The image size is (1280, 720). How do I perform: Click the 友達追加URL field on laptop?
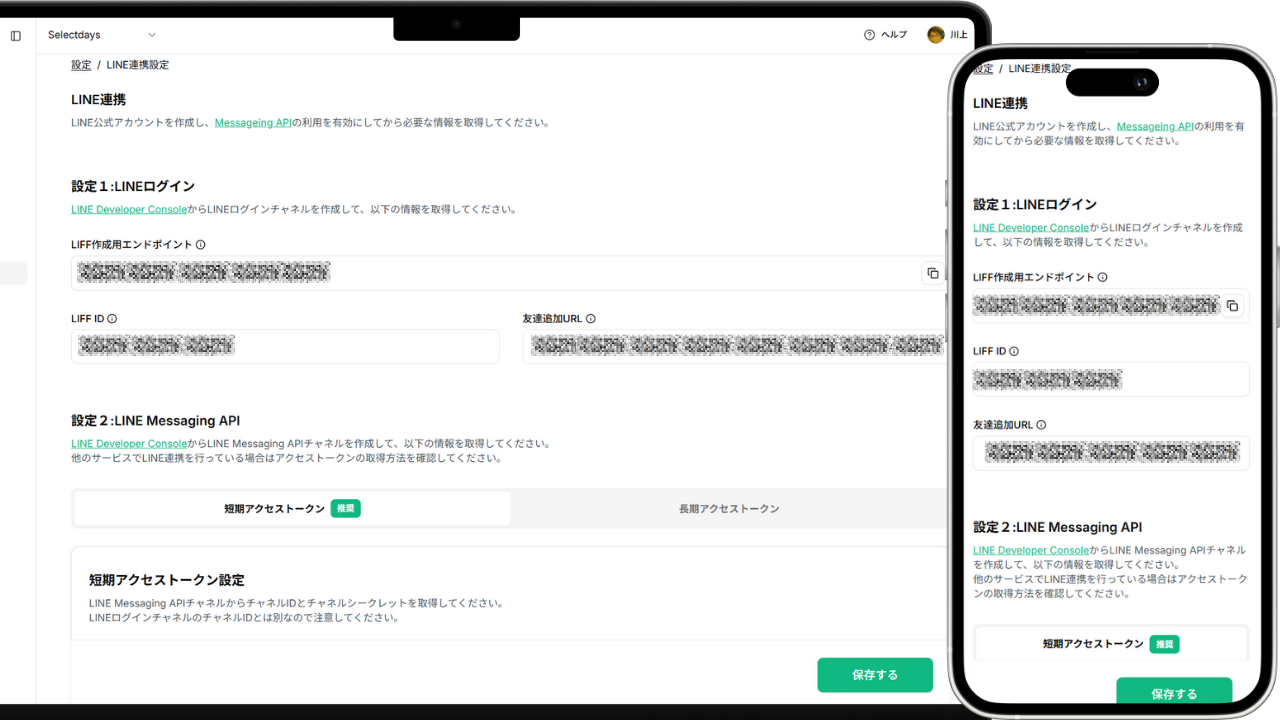(734, 346)
